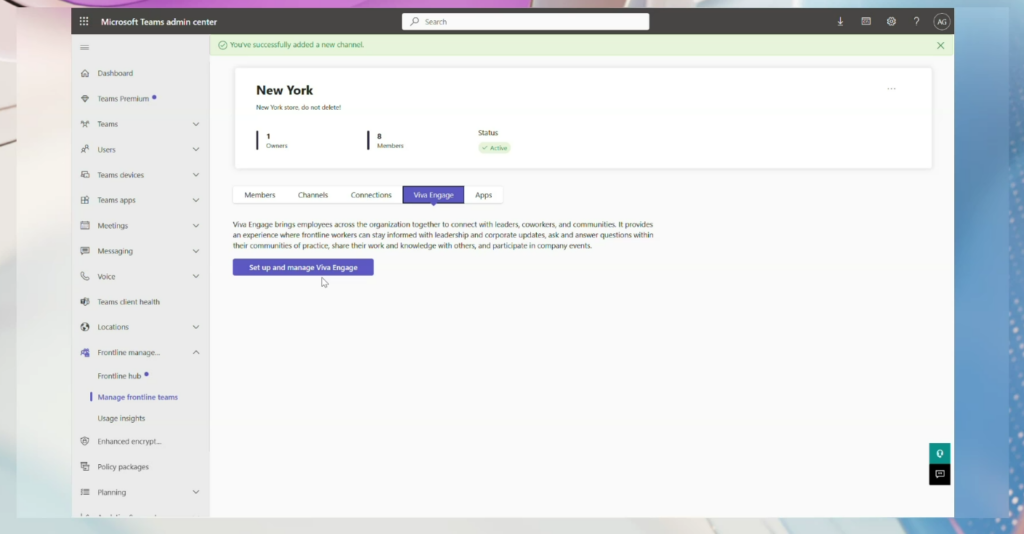
Task: Click Set up and manage Viva Engage
Action: point(303,267)
